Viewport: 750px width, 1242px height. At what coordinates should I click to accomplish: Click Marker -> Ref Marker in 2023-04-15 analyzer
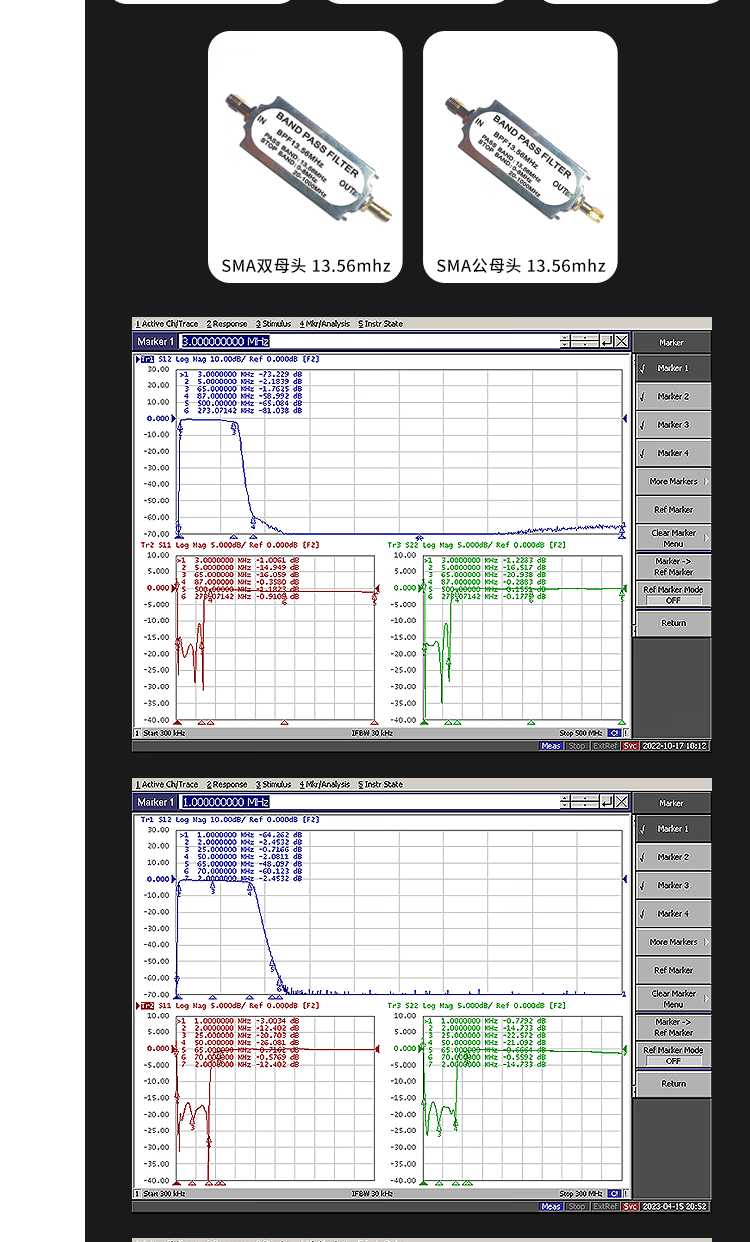click(x=673, y=1027)
